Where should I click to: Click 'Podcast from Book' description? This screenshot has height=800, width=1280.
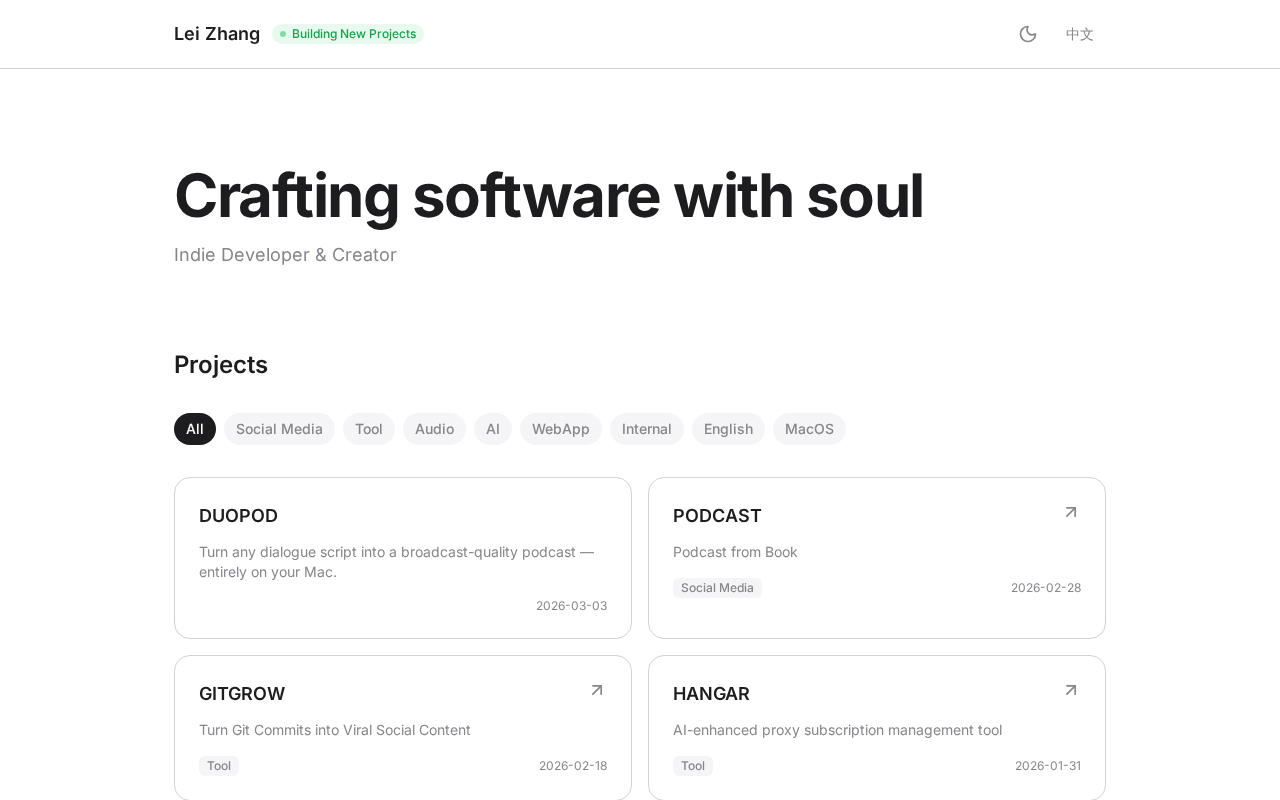click(735, 552)
